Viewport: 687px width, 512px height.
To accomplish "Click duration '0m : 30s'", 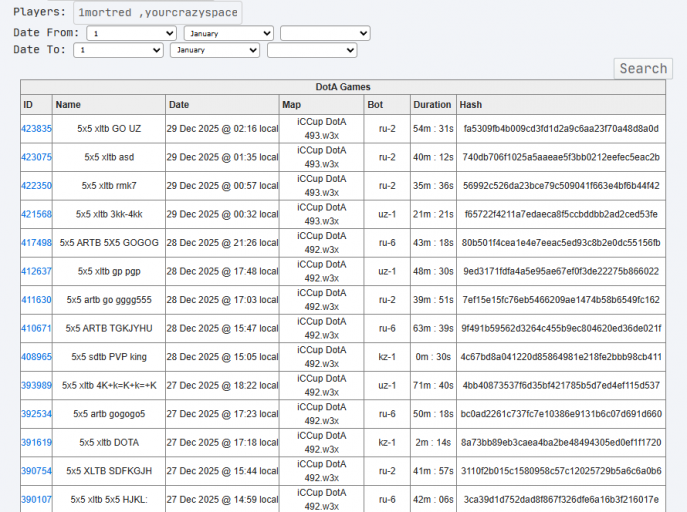I will click(x=433, y=357).
